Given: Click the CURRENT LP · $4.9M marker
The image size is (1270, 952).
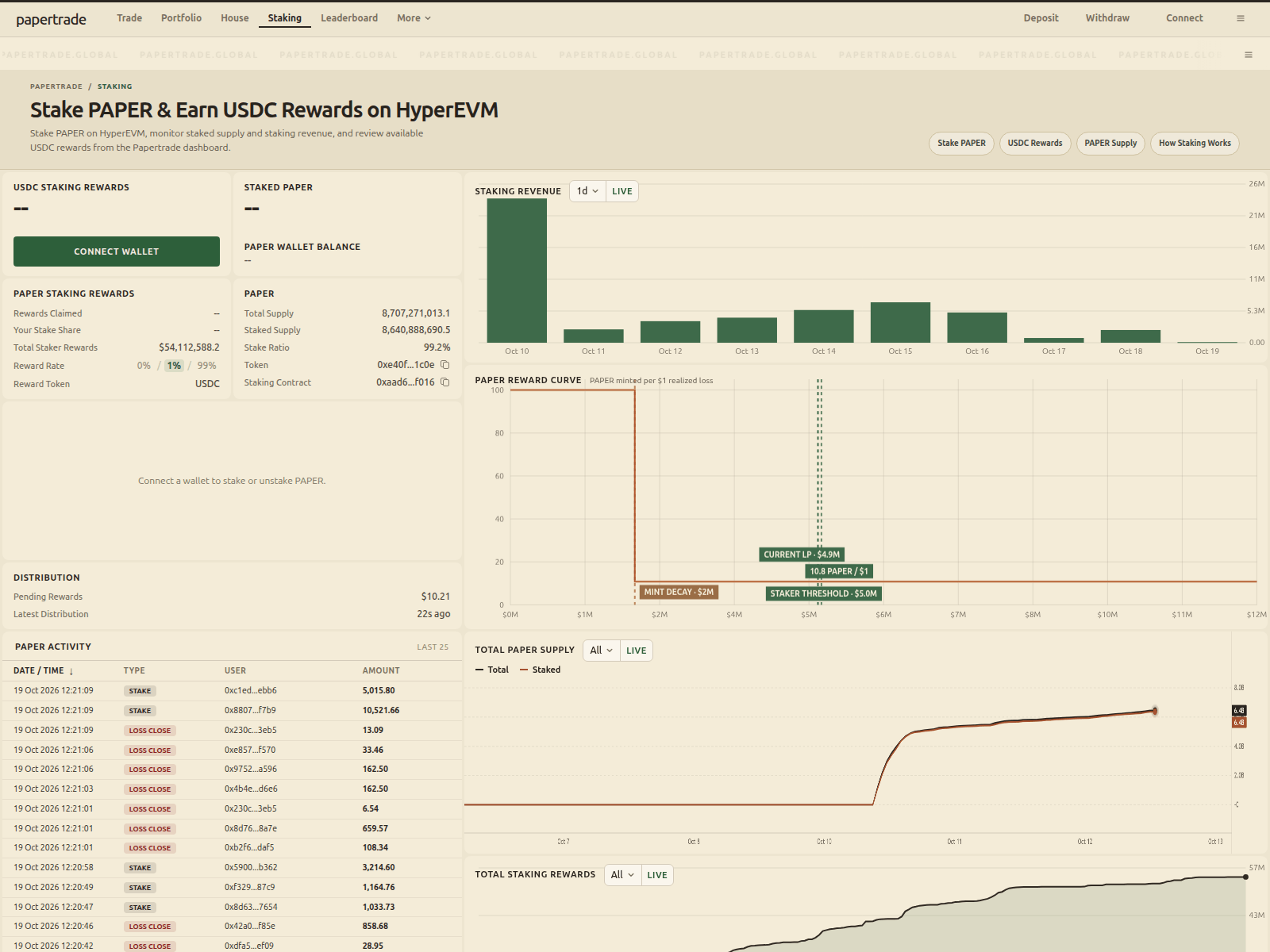Looking at the screenshot, I should tap(802, 555).
